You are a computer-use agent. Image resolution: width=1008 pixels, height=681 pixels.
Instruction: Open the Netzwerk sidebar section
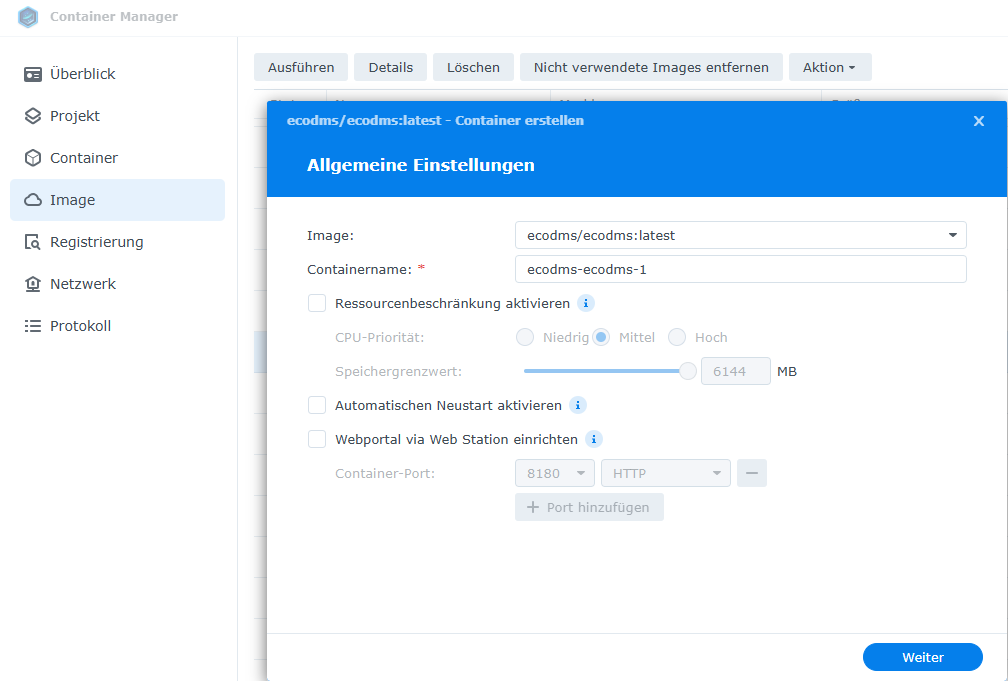pos(83,284)
